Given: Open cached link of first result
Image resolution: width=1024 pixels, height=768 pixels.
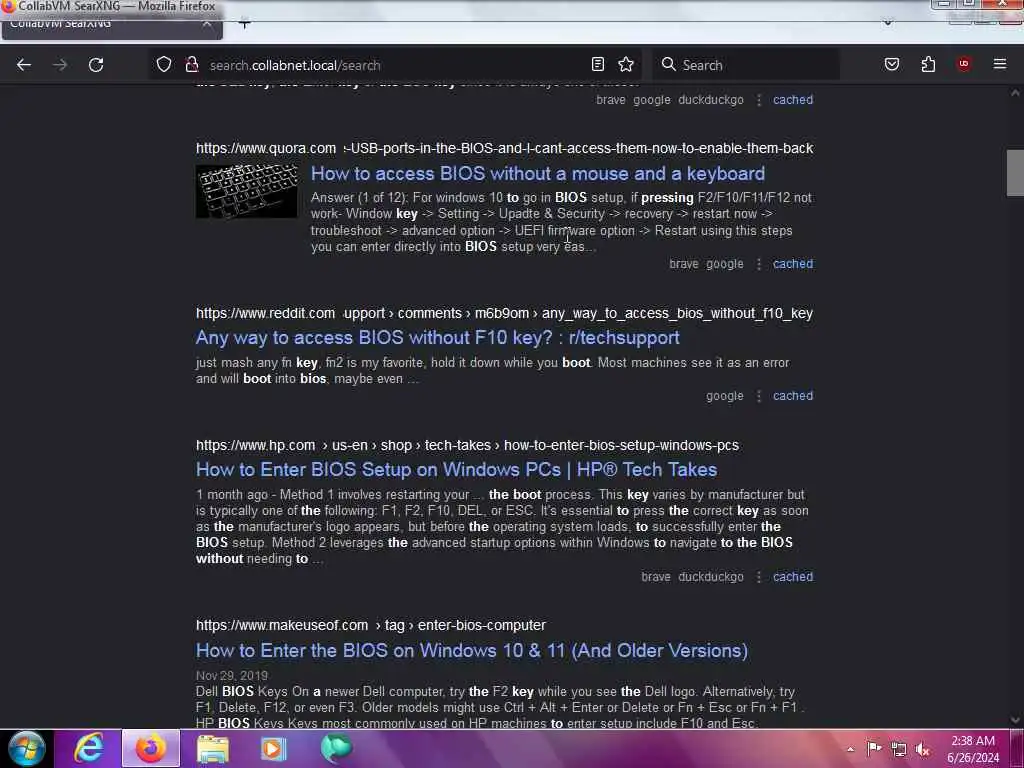Looking at the screenshot, I should point(793,100).
